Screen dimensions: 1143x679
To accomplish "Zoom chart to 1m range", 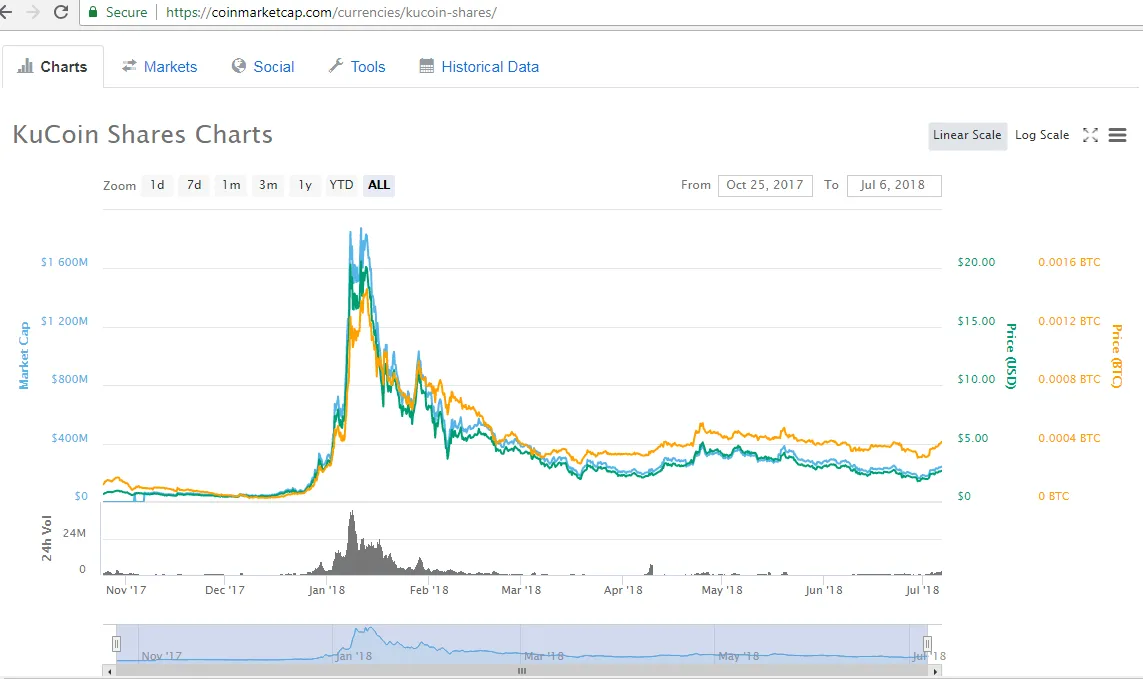I will pos(231,185).
